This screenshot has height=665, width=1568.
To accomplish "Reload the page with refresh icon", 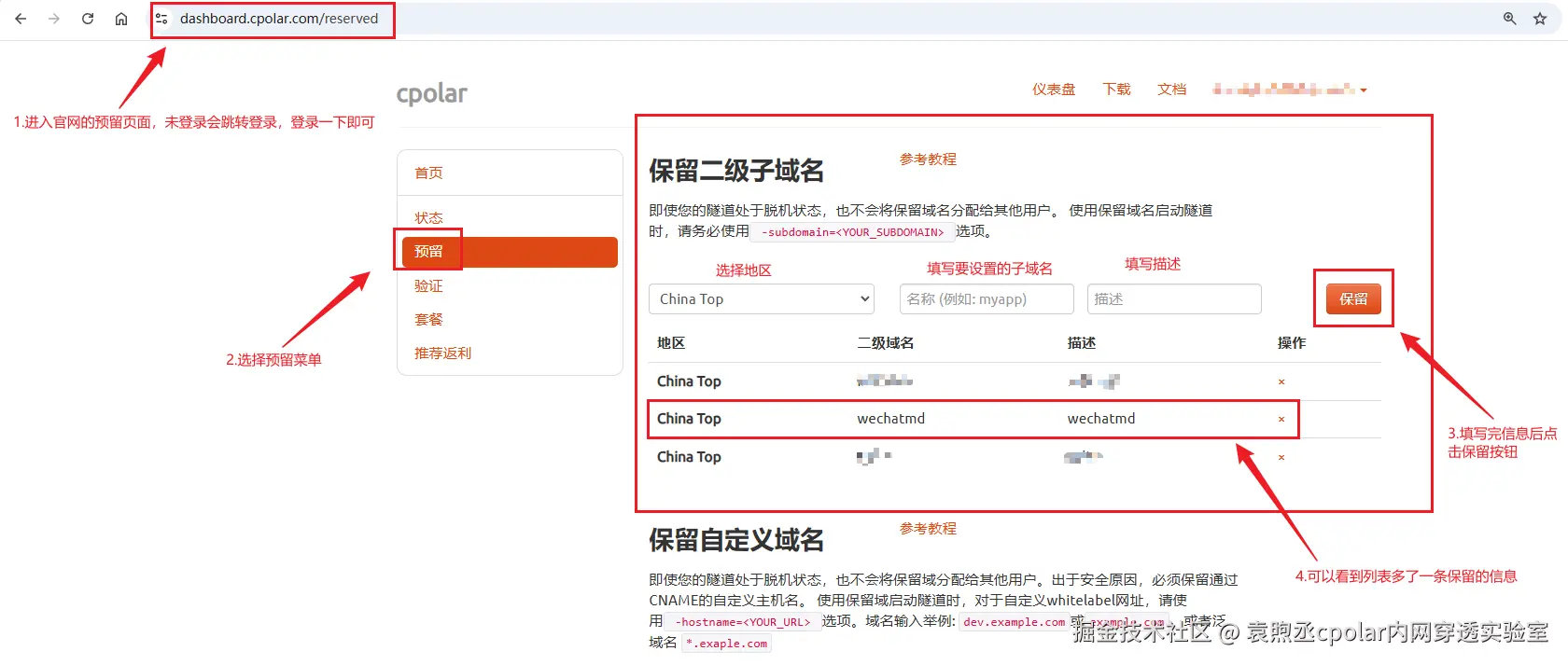I will (88, 19).
